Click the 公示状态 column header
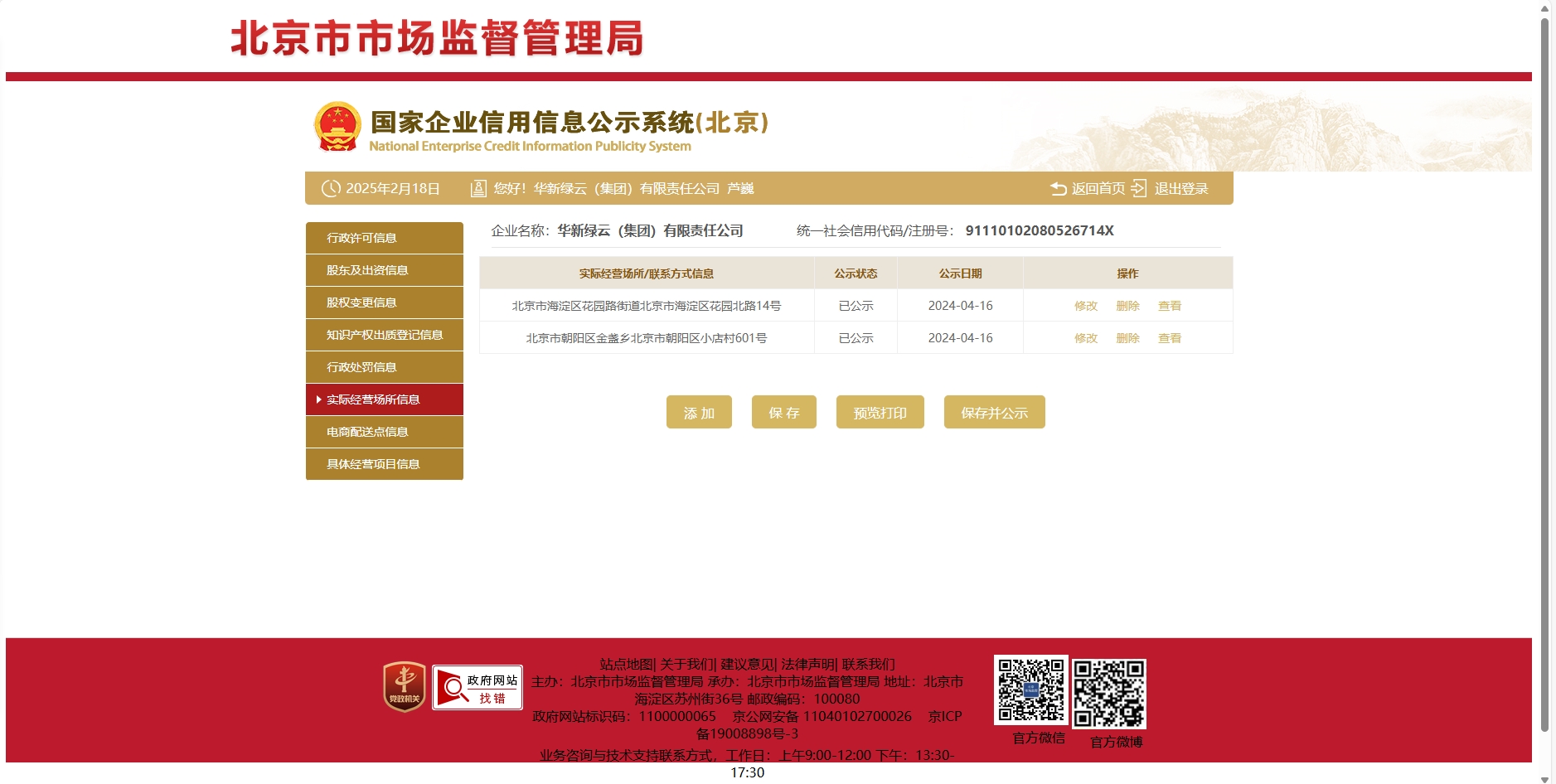This screenshot has height=784, width=1556. point(856,273)
